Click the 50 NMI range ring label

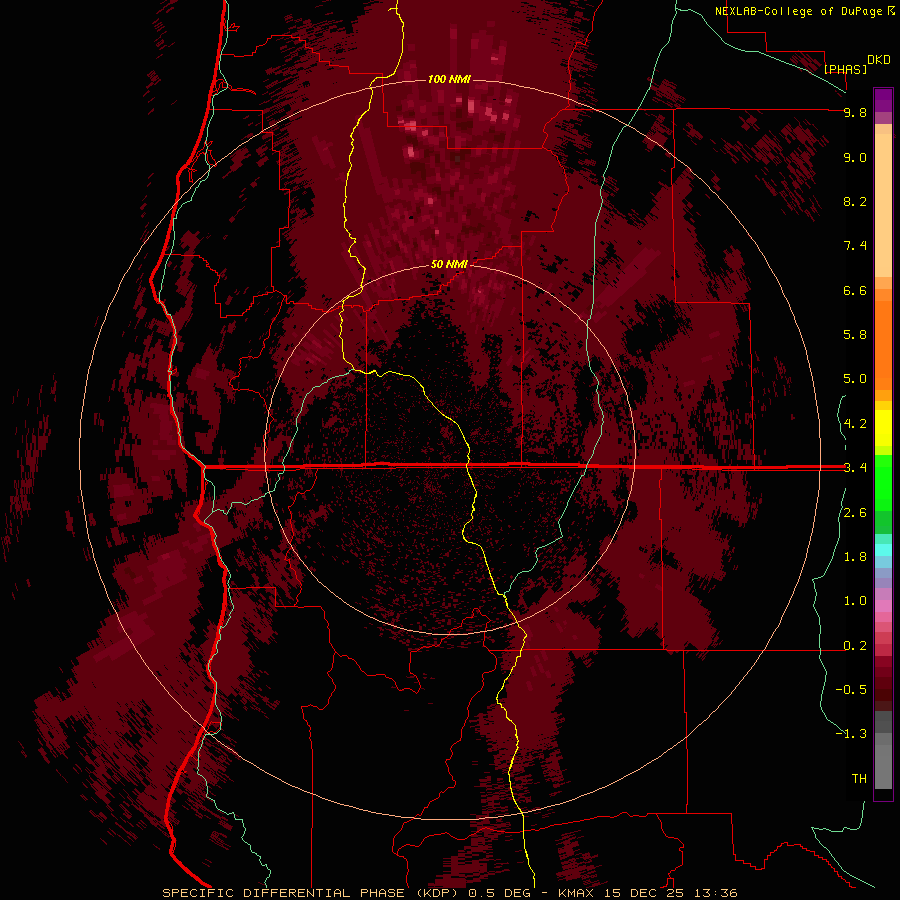[x=449, y=264]
